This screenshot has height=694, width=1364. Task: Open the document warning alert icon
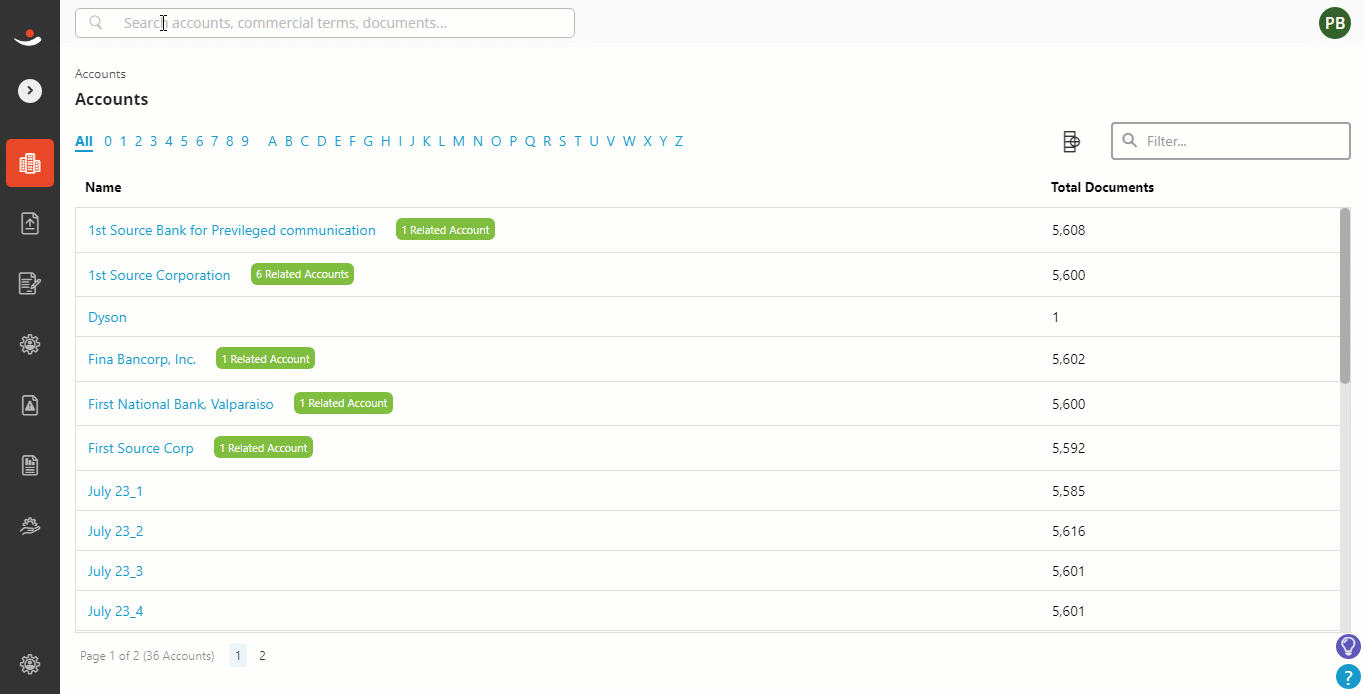tap(30, 405)
